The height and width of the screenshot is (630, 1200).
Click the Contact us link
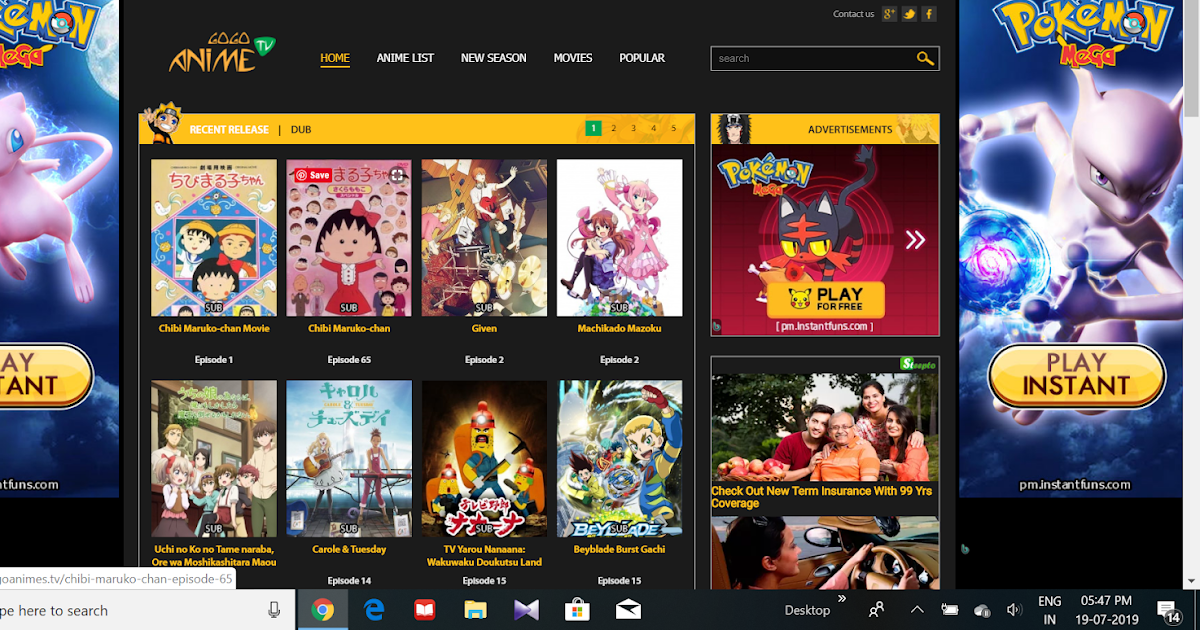tap(853, 14)
